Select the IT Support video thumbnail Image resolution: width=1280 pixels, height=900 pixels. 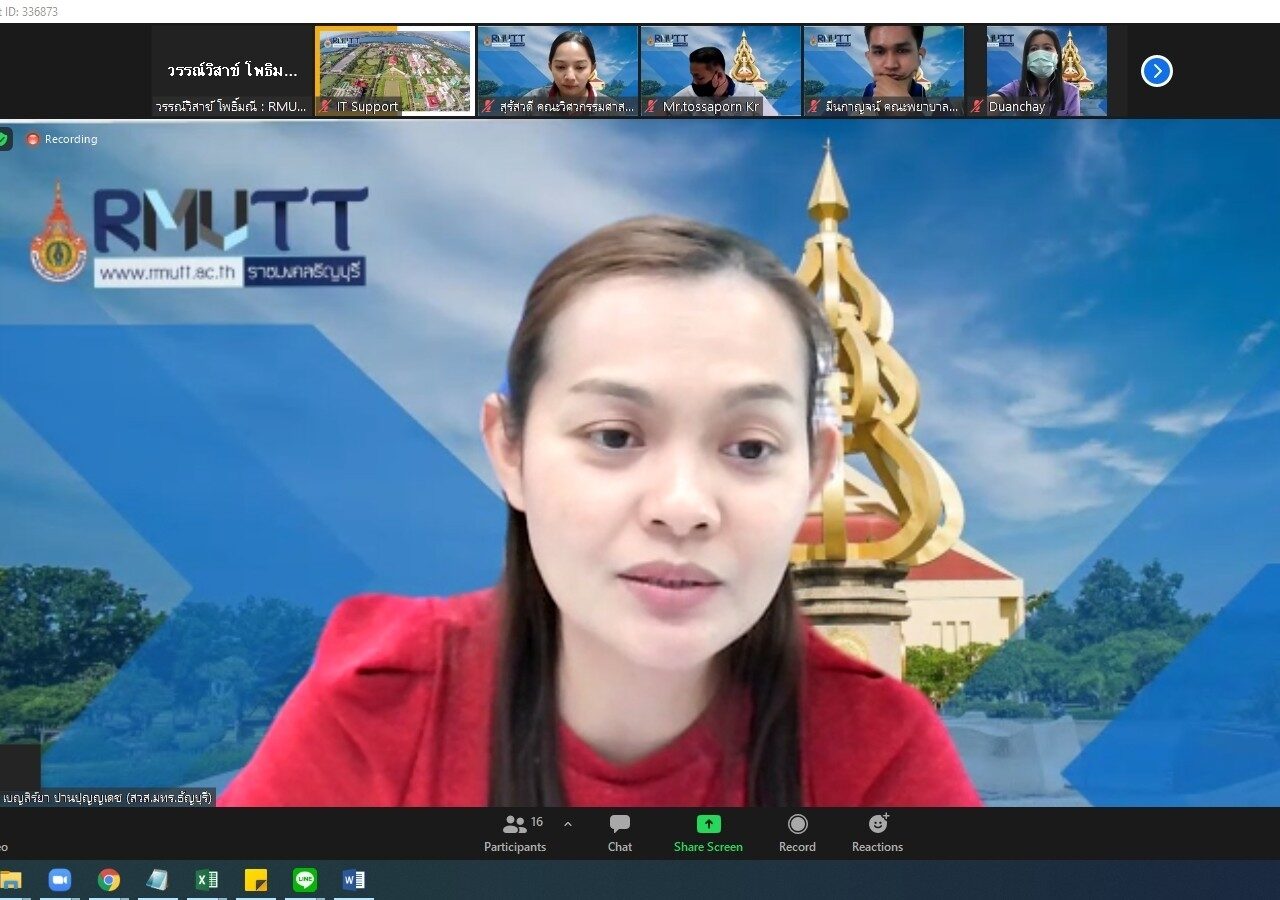(x=395, y=71)
